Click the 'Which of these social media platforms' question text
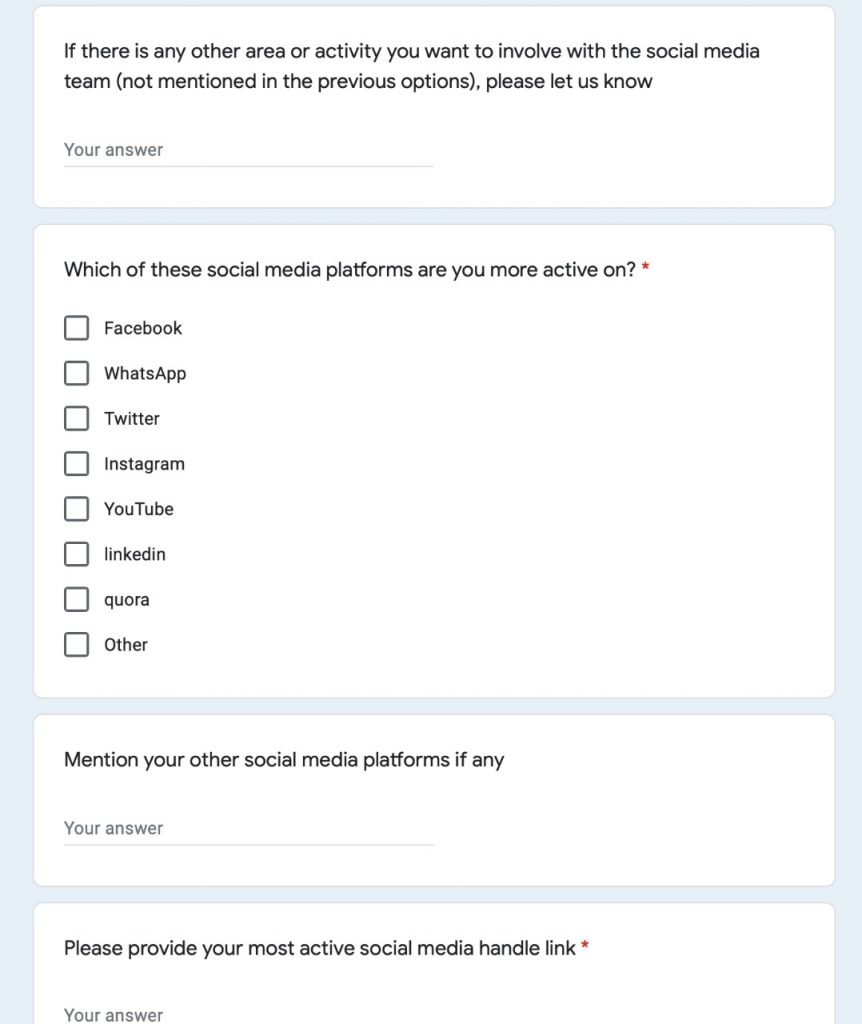862x1024 pixels. pyautogui.click(x=350, y=269)
